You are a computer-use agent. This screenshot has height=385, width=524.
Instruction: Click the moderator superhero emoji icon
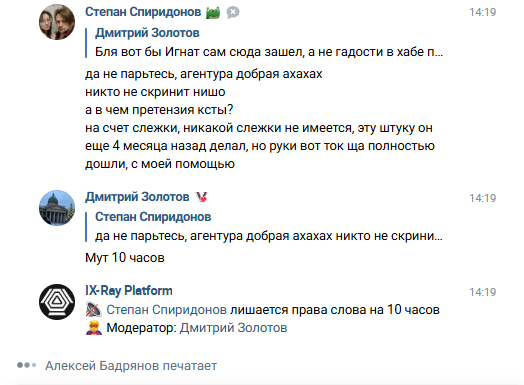(94, 328)
